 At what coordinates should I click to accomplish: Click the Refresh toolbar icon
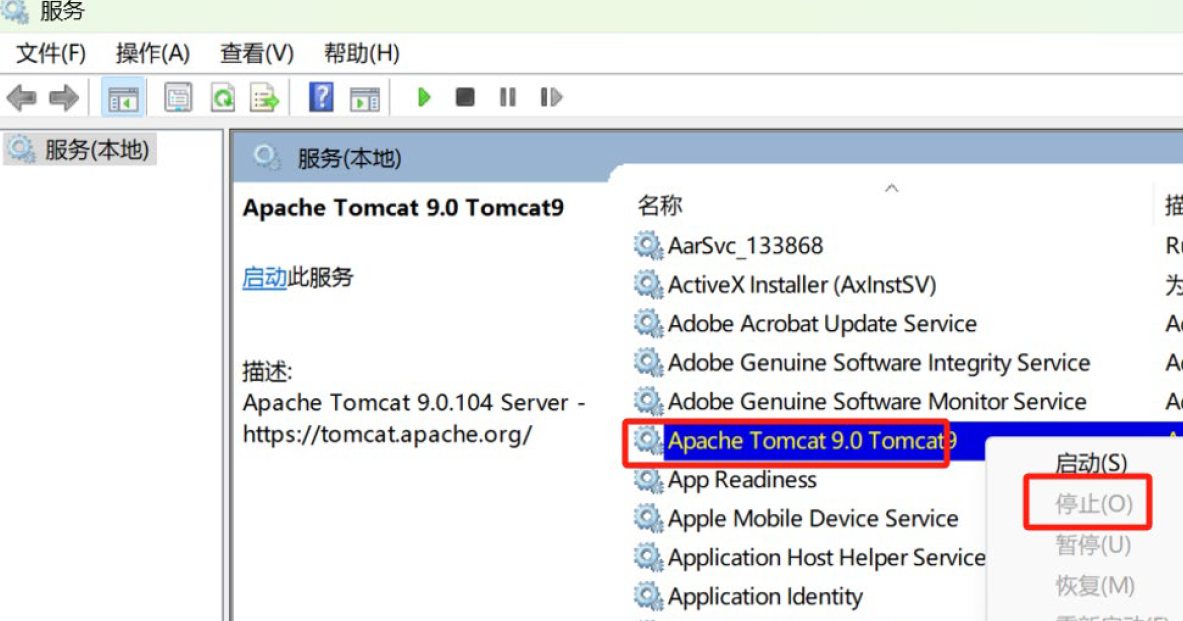pos(223,97)
